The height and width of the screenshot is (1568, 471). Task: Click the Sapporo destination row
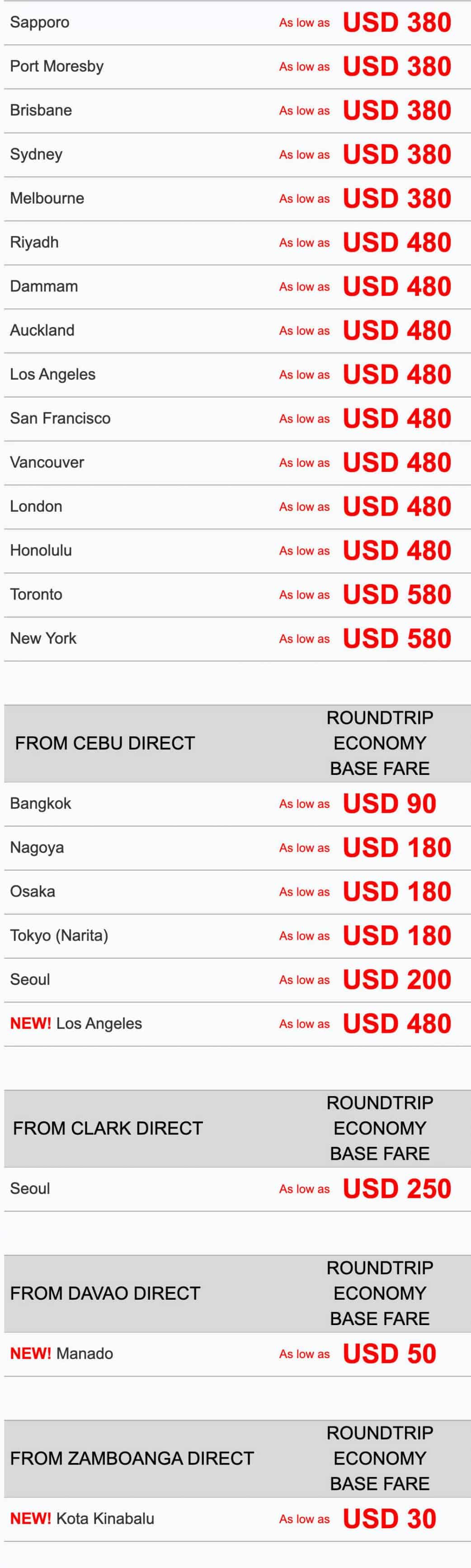[40, 23]
